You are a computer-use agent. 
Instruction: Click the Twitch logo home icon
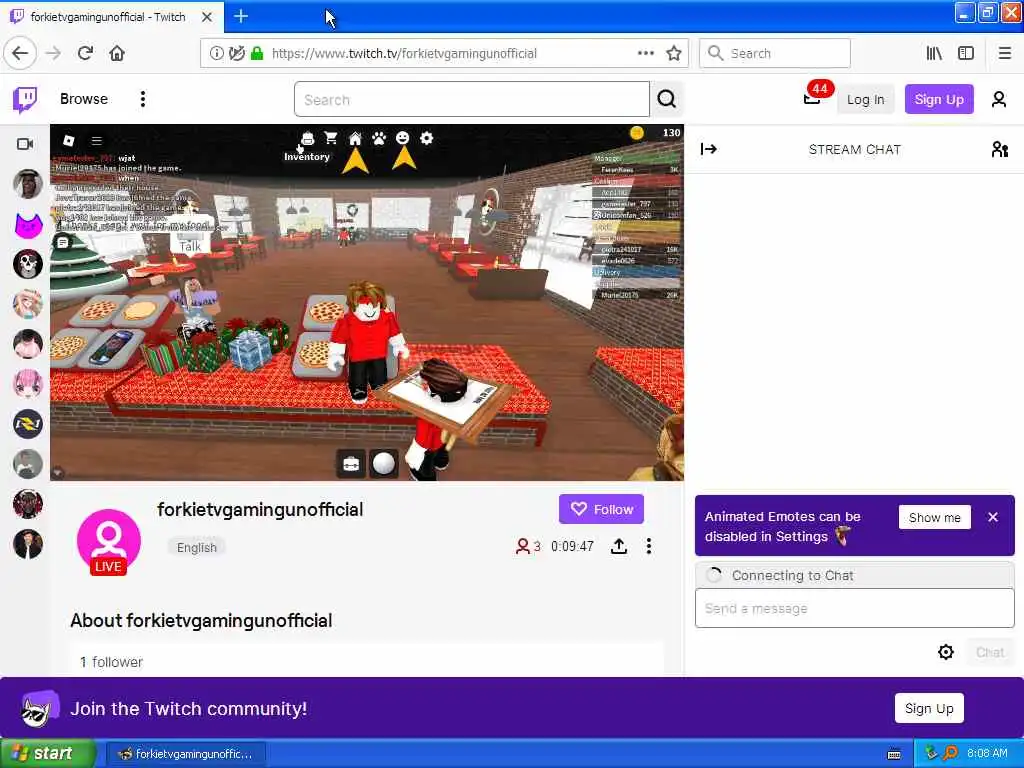[25, 99]
